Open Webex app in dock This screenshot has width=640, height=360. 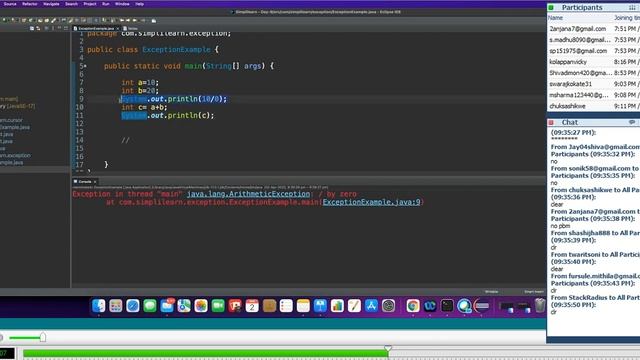click(x=430, y=305)
